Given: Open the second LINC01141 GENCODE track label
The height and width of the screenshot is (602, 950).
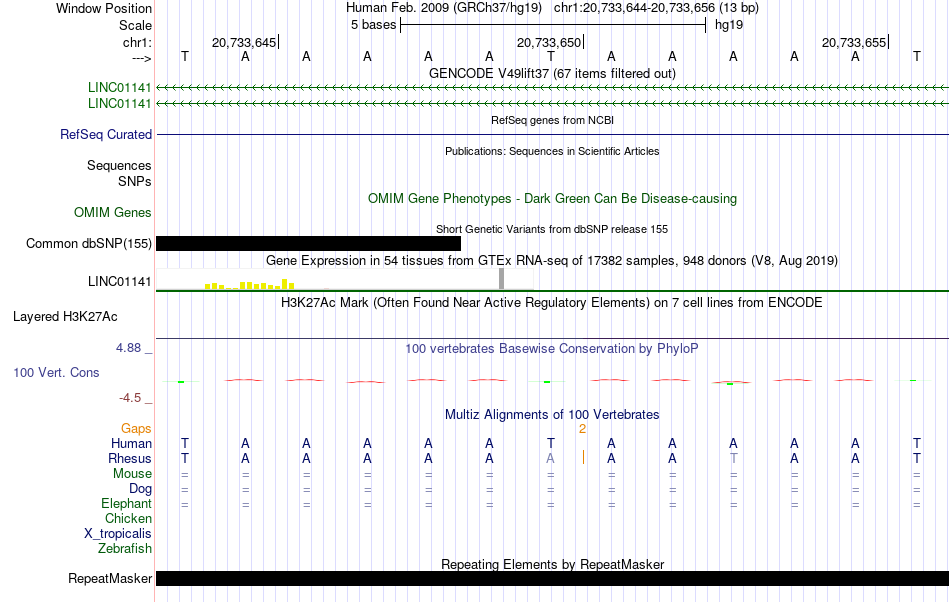Looking at the screenshot, I should pyautogui.click(x=119, y=104).
